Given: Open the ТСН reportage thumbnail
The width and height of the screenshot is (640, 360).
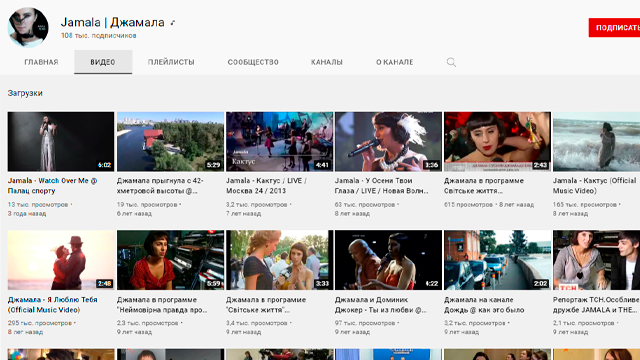Looking at the screenshot, I should click(x=596, y=260).
